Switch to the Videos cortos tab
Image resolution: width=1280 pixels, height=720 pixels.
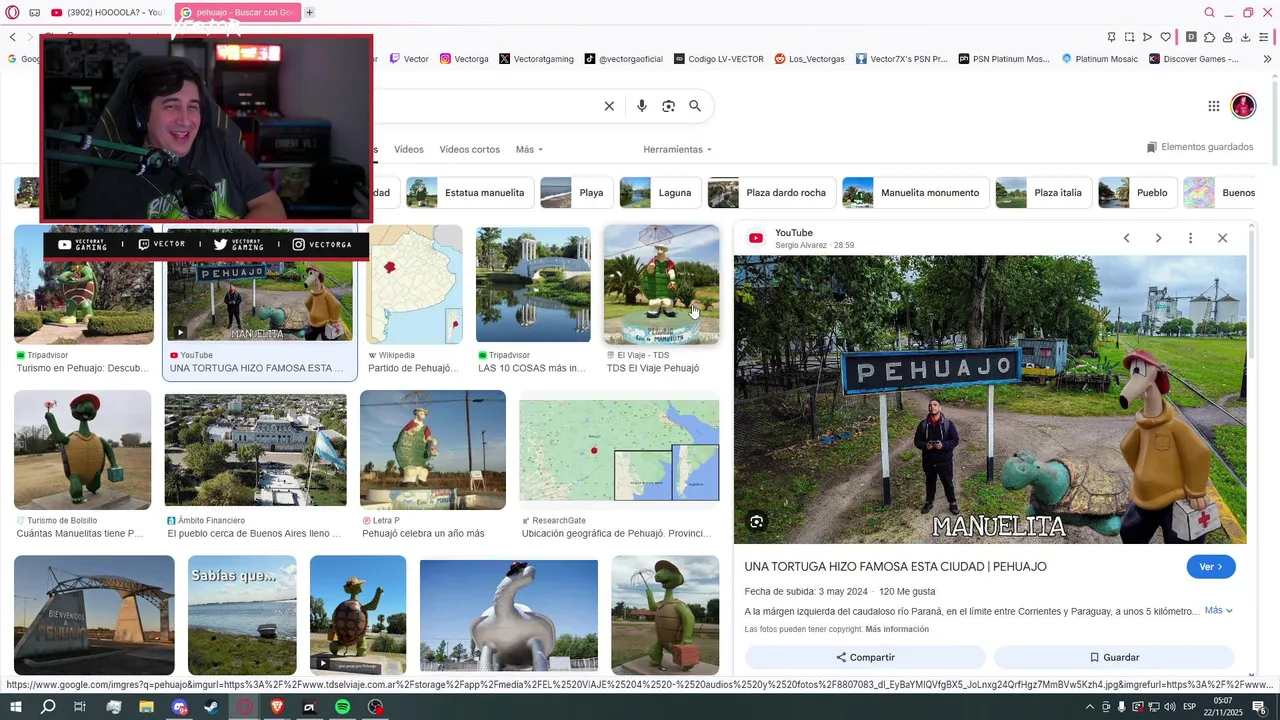pyautogui.click(x=469, y=149)
